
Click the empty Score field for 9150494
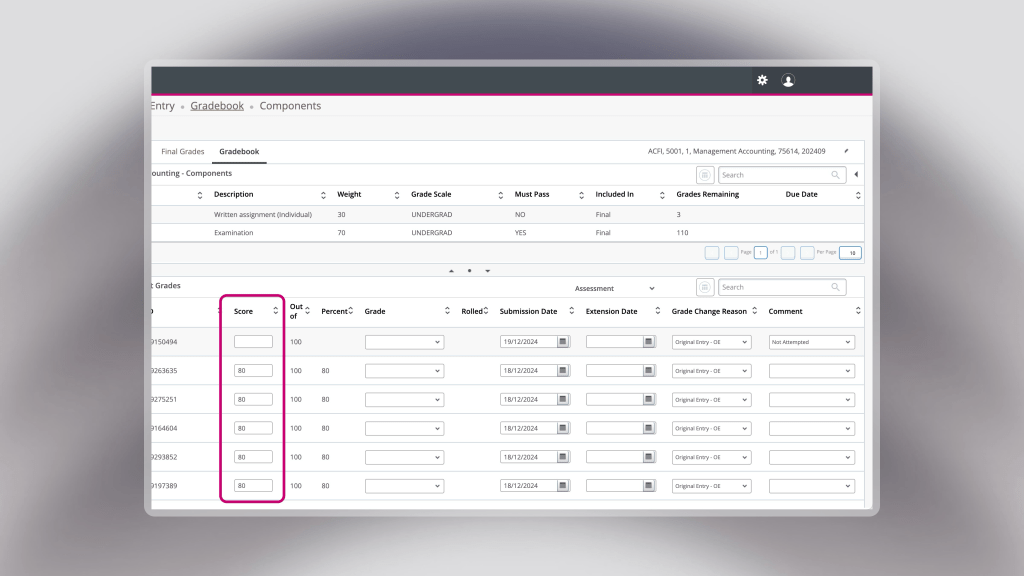(x=253, y=342)
